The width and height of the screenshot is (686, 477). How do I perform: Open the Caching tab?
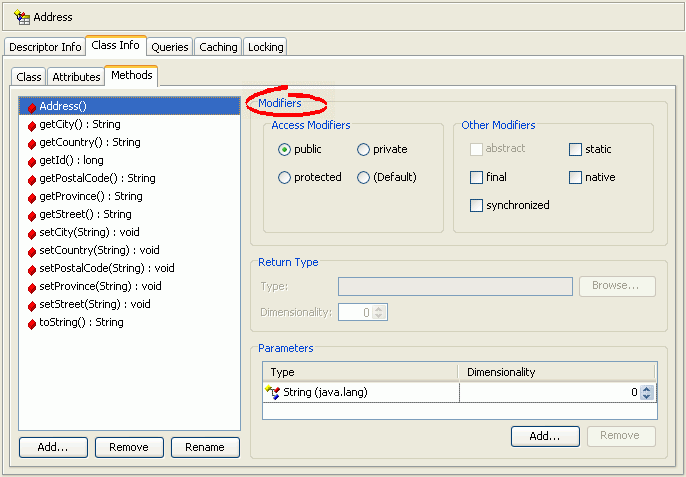pyautogui.click(x=218, y=47)
